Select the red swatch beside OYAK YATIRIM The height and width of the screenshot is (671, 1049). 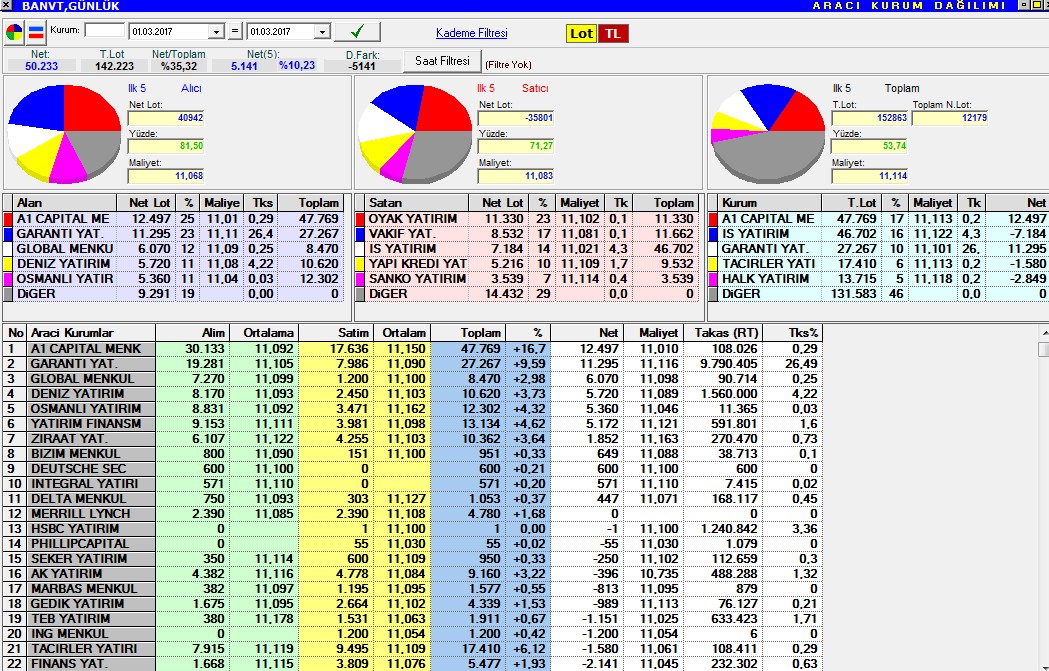click(x=360, y=219)
